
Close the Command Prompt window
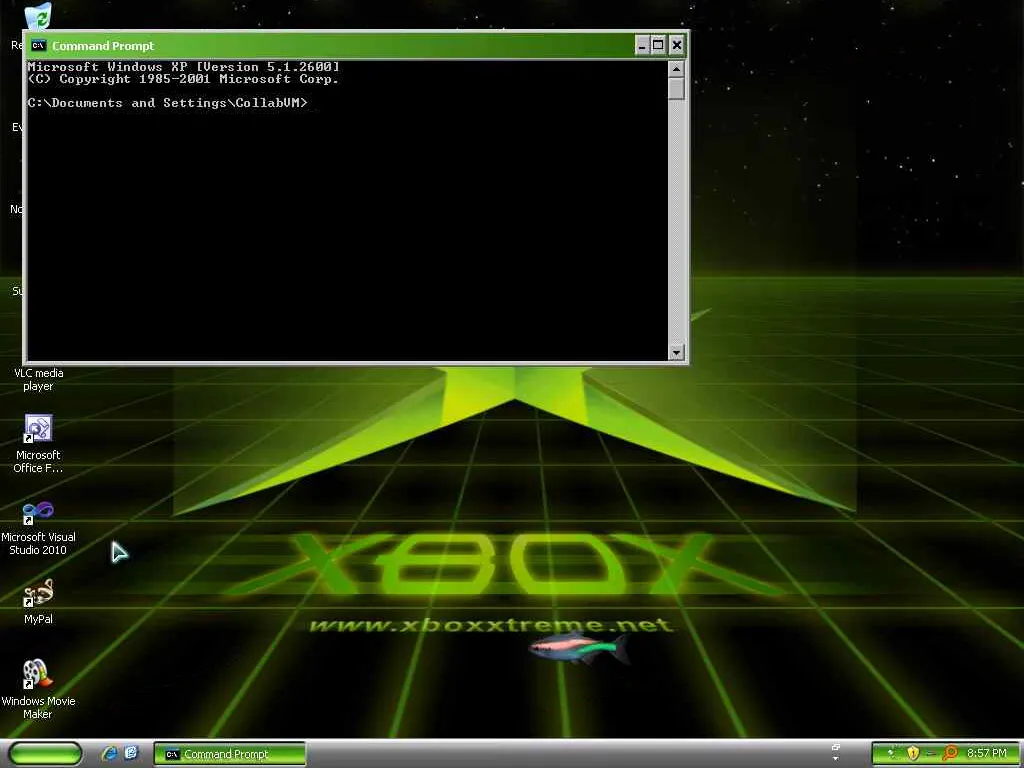pos(677,45)
